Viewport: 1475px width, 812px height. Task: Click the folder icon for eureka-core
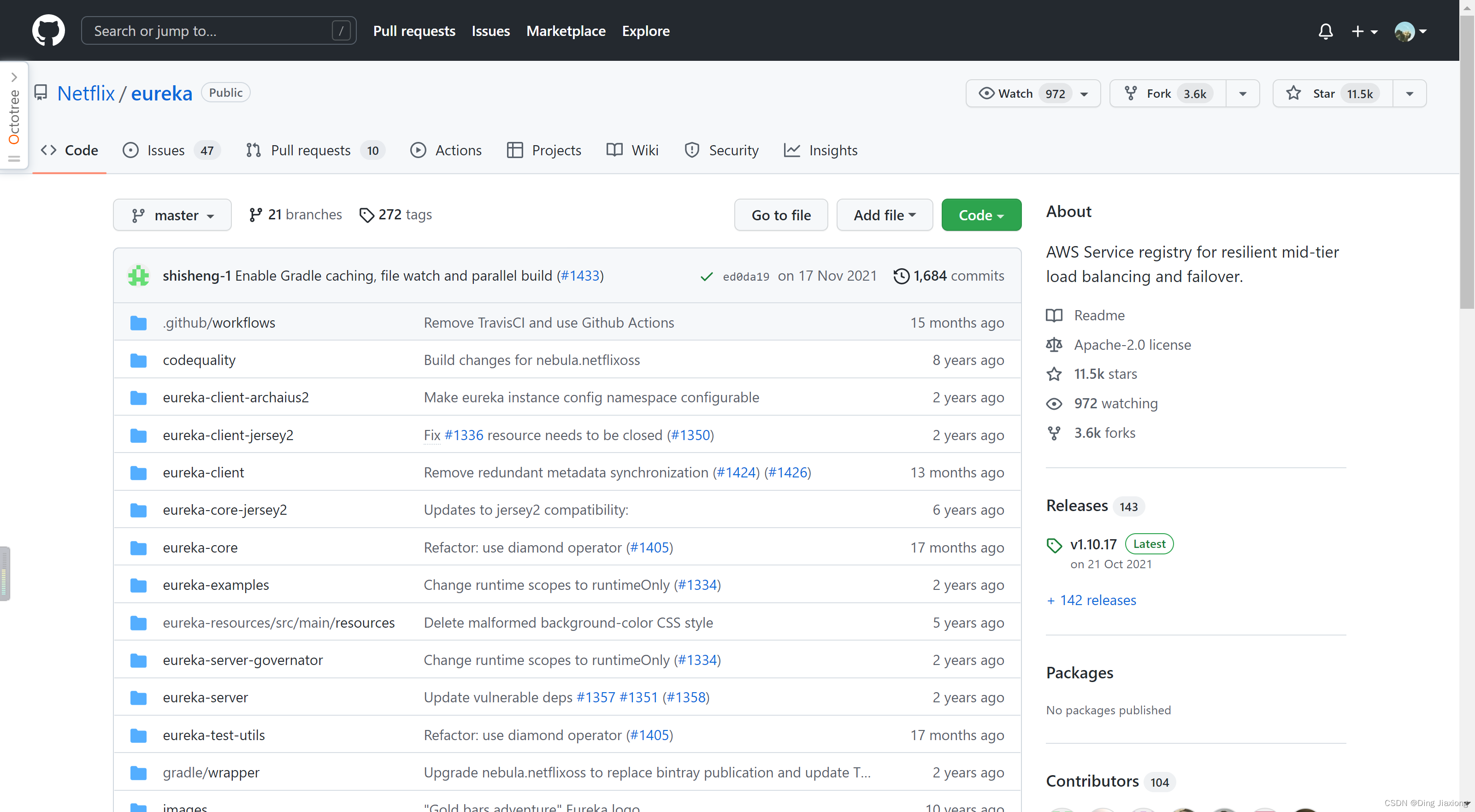coord(138,548)
